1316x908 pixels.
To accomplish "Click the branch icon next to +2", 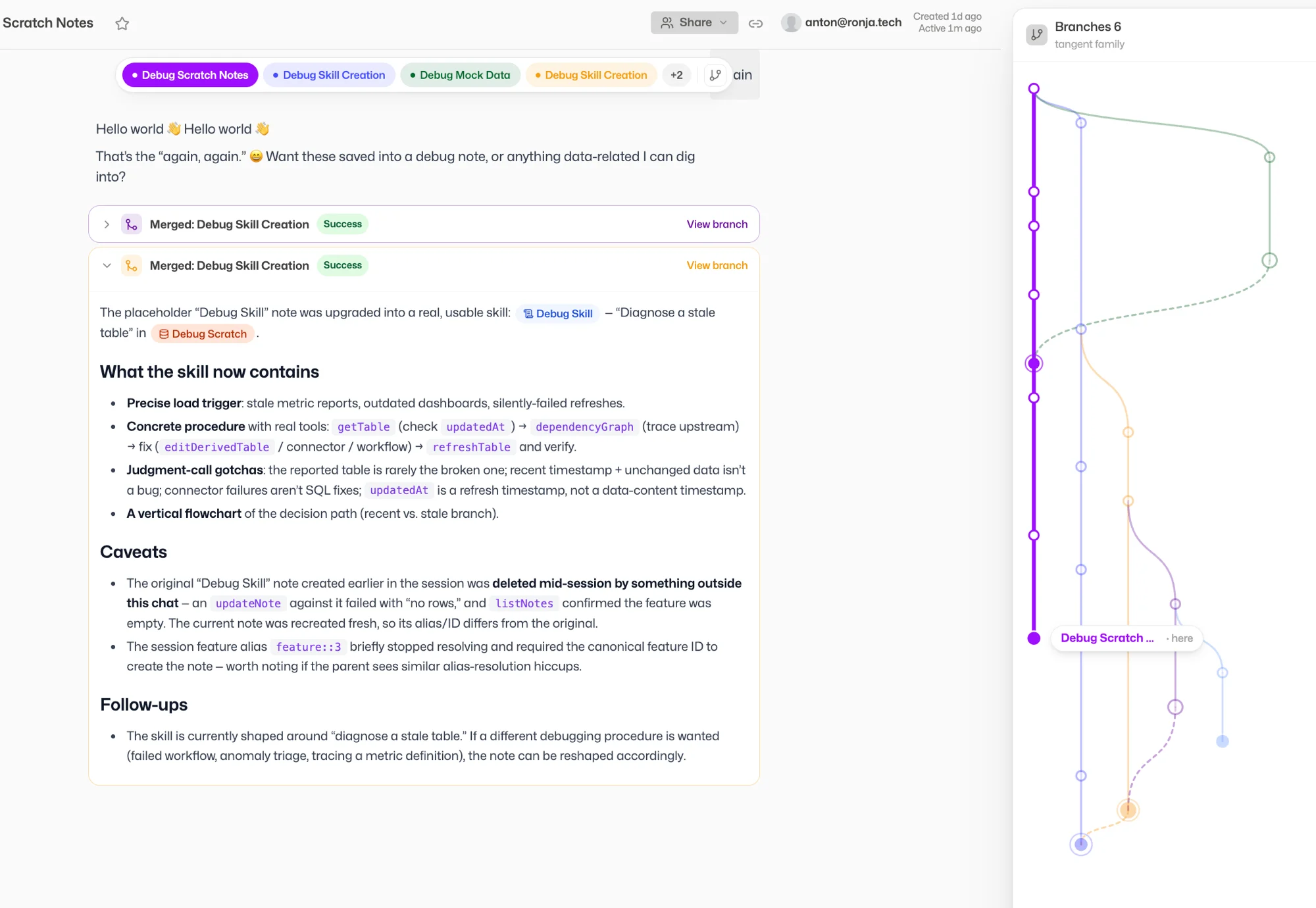I will point(715,75).
